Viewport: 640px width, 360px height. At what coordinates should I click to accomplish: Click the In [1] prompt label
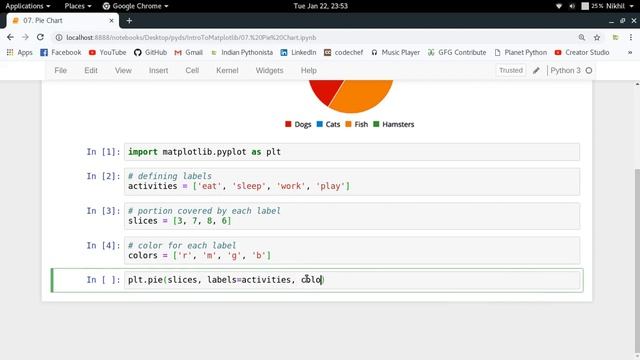tap(103, 152)
